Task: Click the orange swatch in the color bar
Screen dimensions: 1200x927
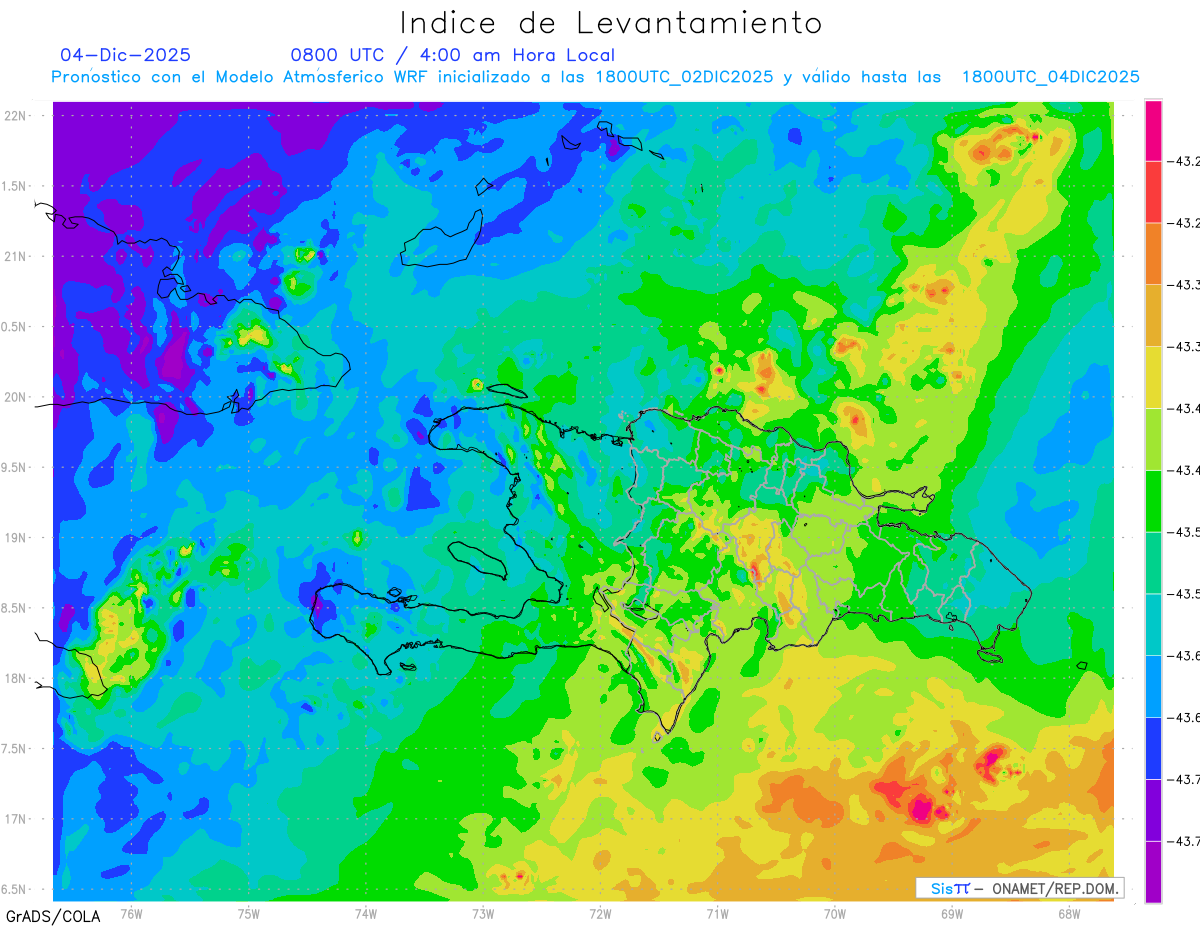Action: click(x=1153, y=253)
